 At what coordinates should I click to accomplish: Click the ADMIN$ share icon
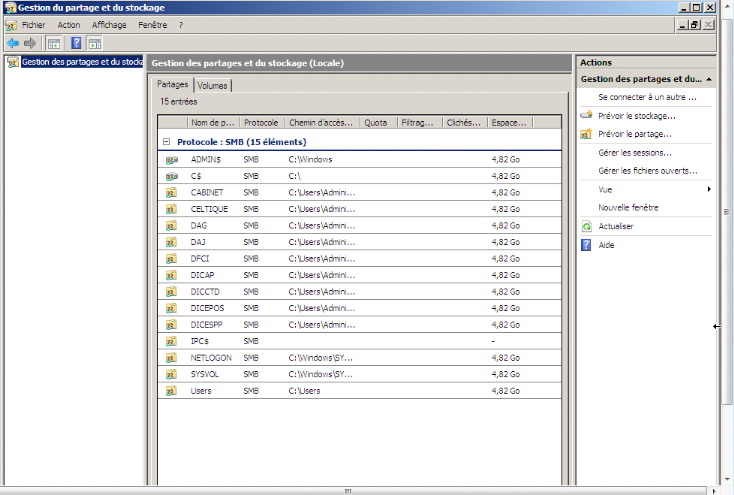(170, 159)
